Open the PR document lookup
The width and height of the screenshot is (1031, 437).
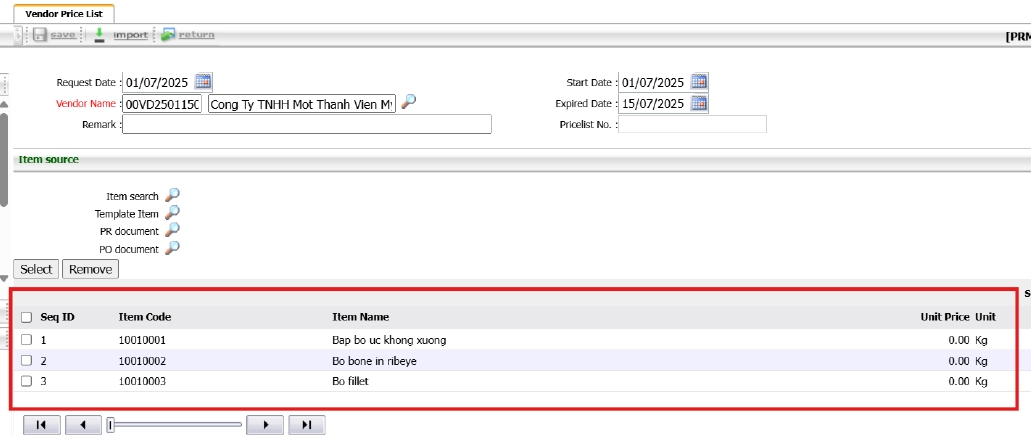[x=172, y=231]
